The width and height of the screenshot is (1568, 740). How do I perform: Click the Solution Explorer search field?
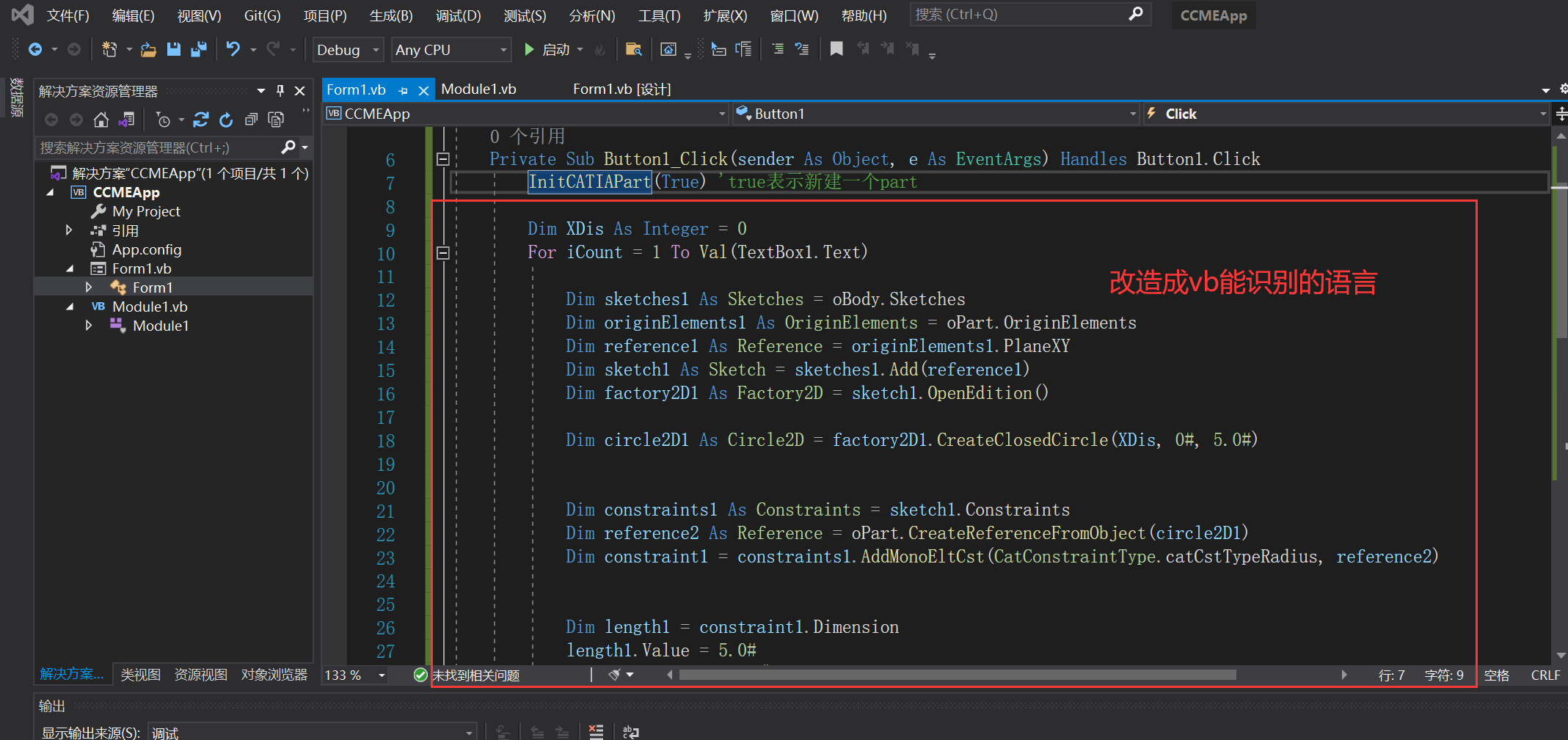tap(158, 148)
